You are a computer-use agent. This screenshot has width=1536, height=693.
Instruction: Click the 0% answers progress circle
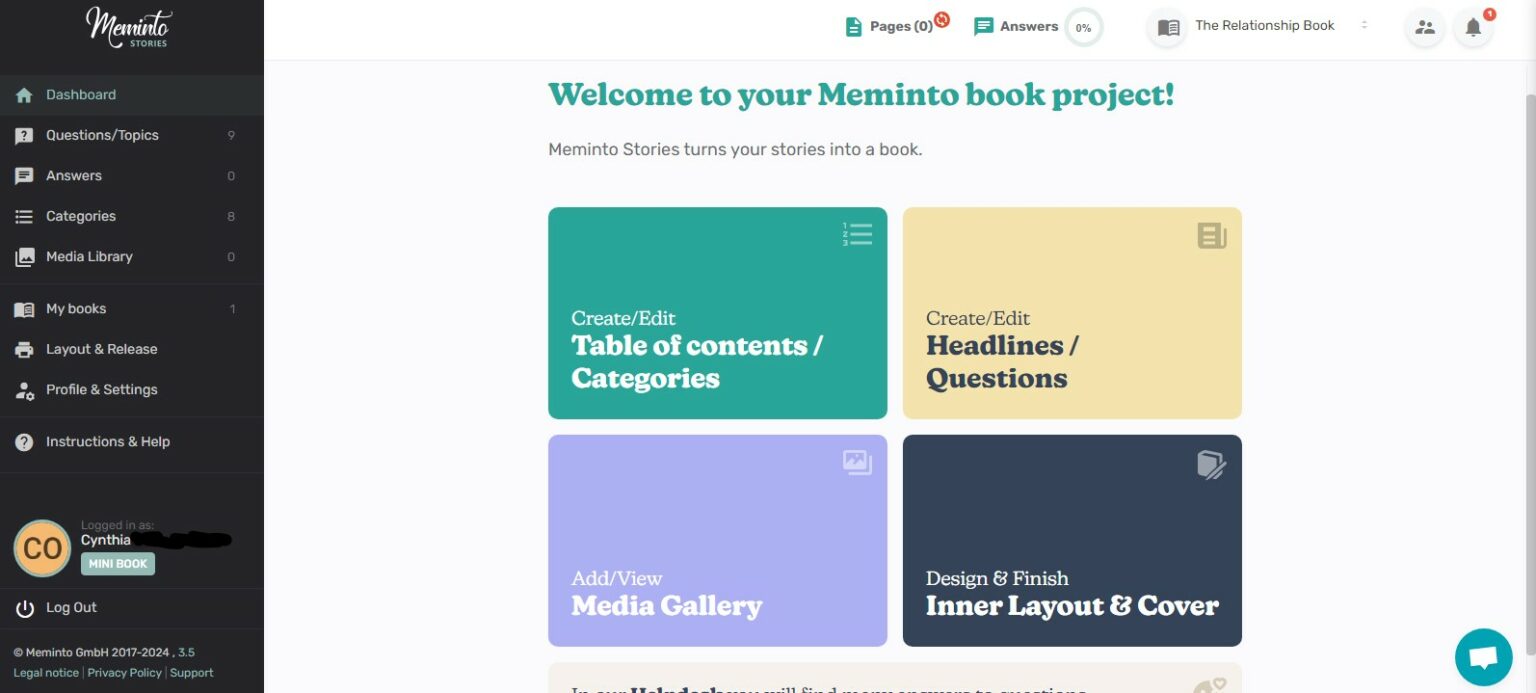point(1083,27)
